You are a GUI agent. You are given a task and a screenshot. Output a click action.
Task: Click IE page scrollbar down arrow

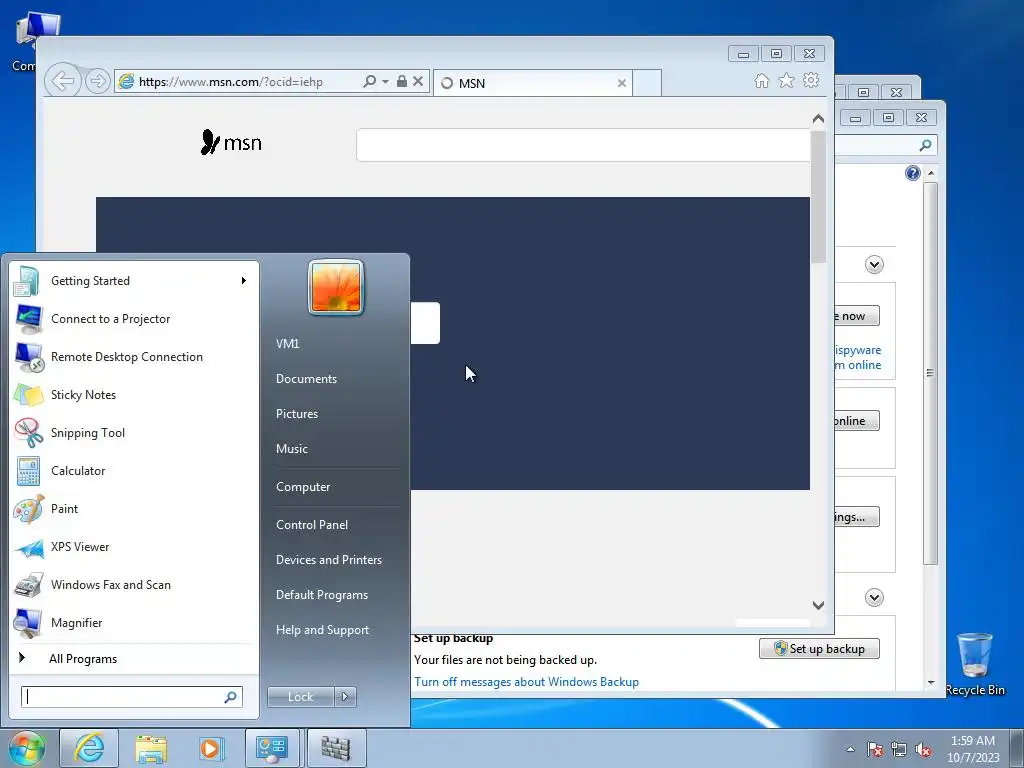[x=818, y=605]
